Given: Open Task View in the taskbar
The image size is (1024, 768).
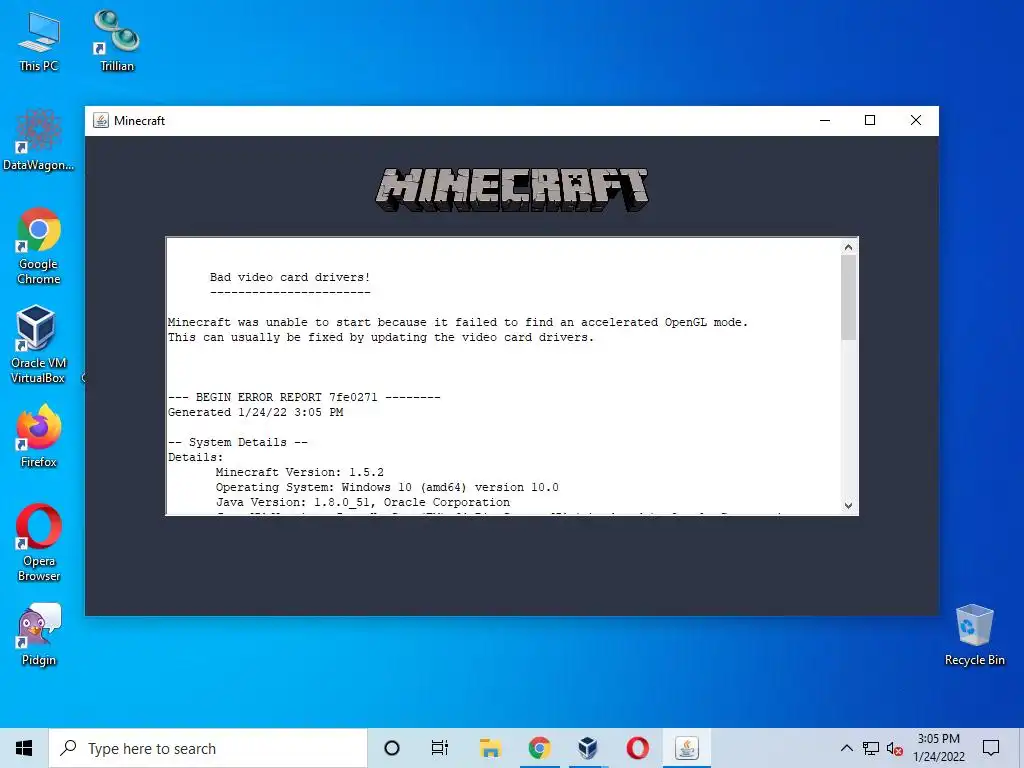Looking at the screenshot, I should [x=440, y=748].
